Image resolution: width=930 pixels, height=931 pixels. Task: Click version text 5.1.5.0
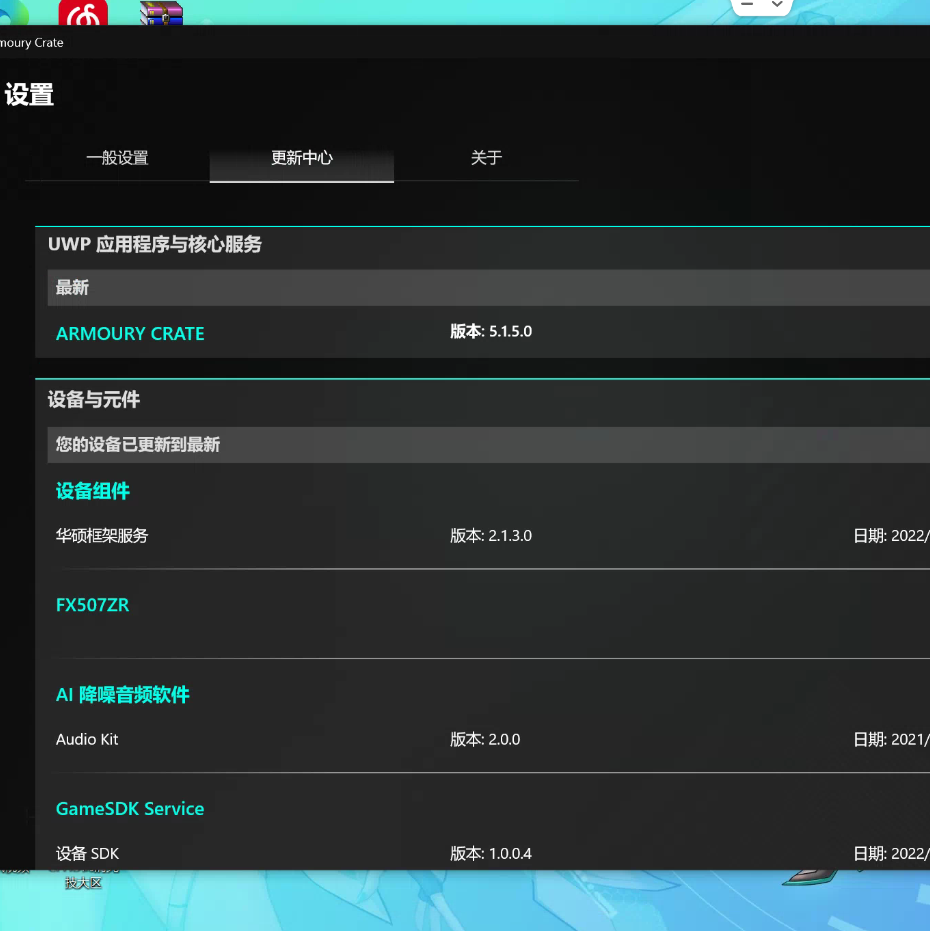[510, 331]
